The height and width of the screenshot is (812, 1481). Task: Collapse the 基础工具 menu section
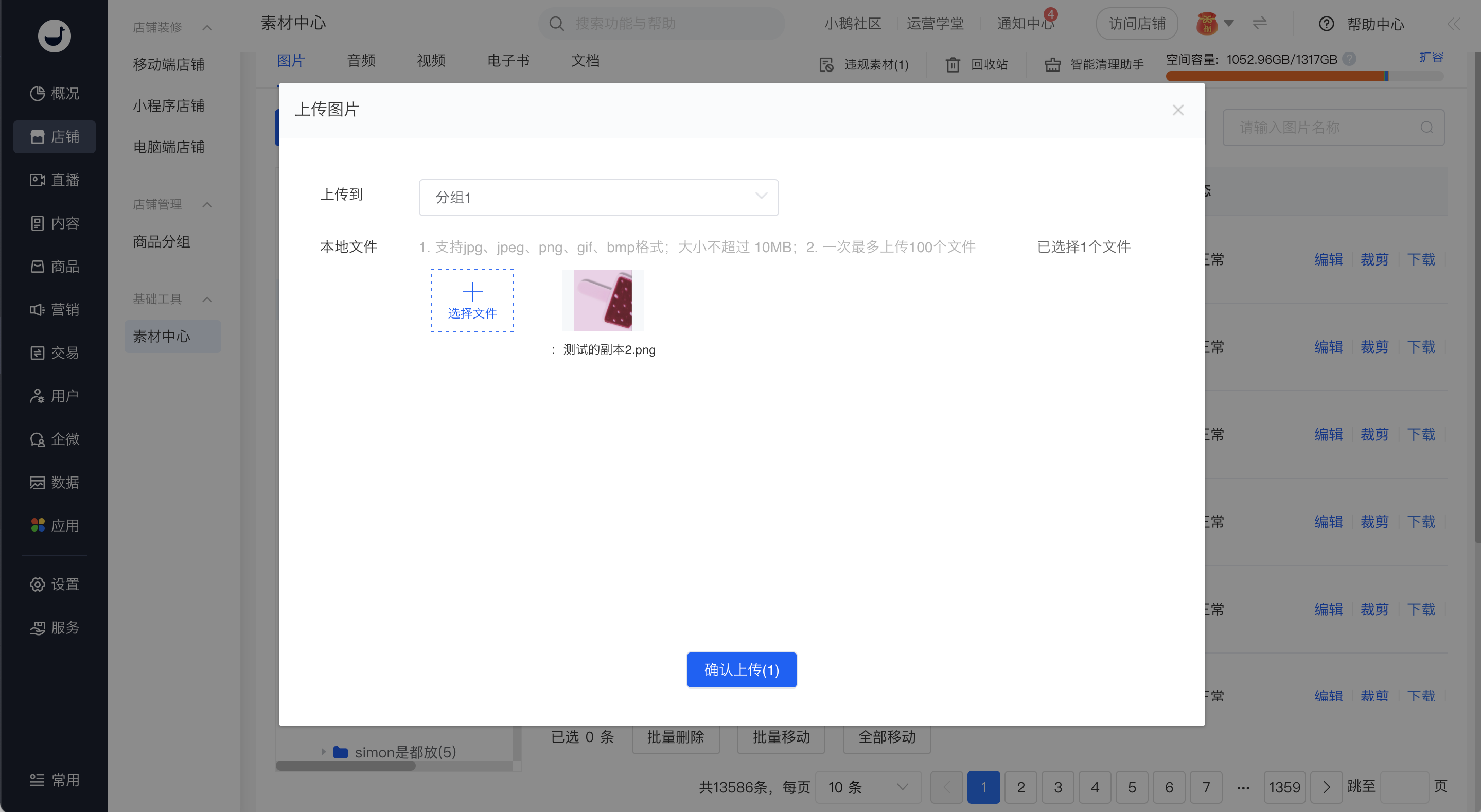tap(207, 299)
